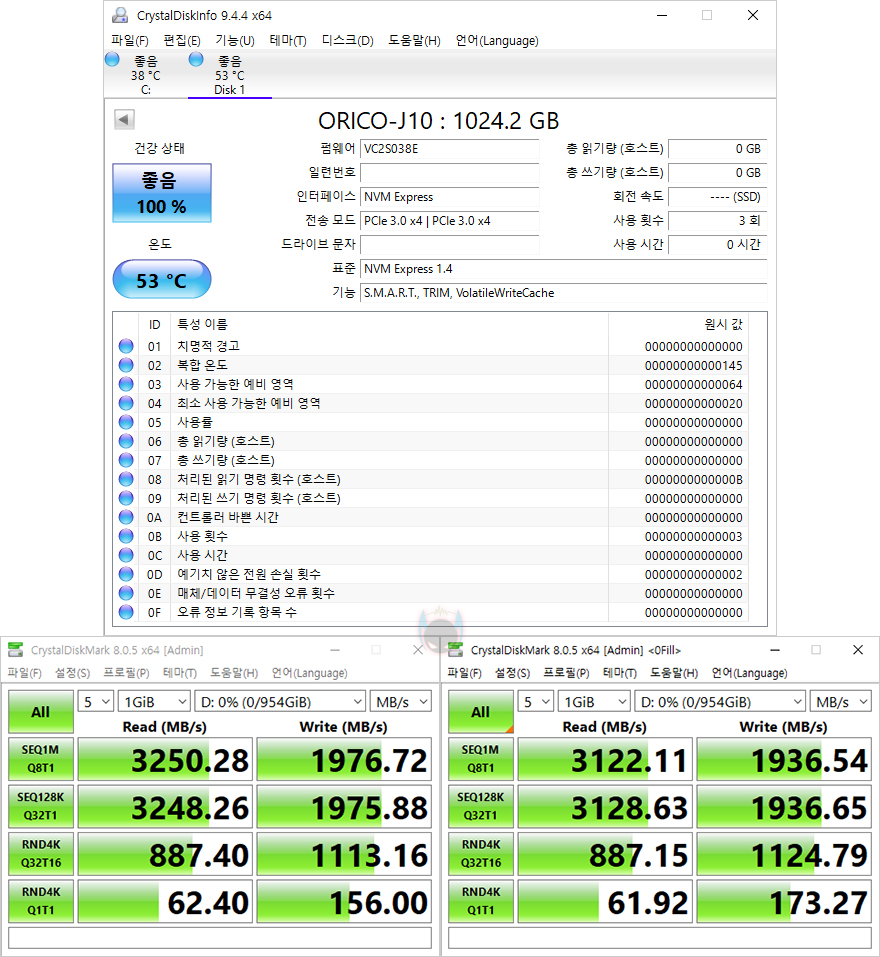Run RND4K Q1T1 test in right 0Fill window

point(481,901)
